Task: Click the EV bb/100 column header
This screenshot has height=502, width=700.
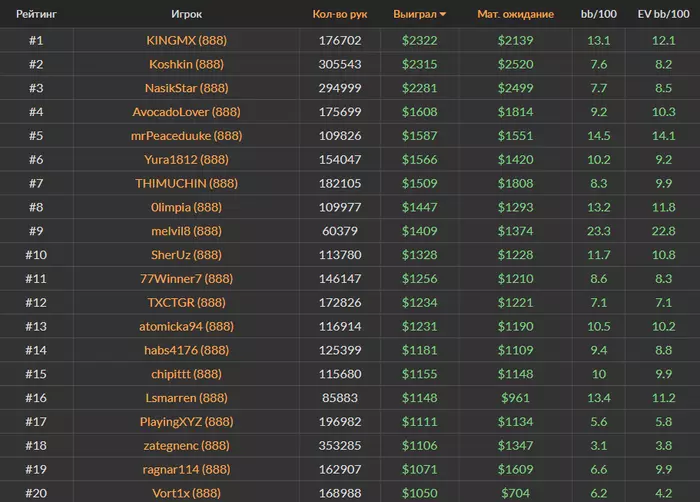Action: (663, 14)
